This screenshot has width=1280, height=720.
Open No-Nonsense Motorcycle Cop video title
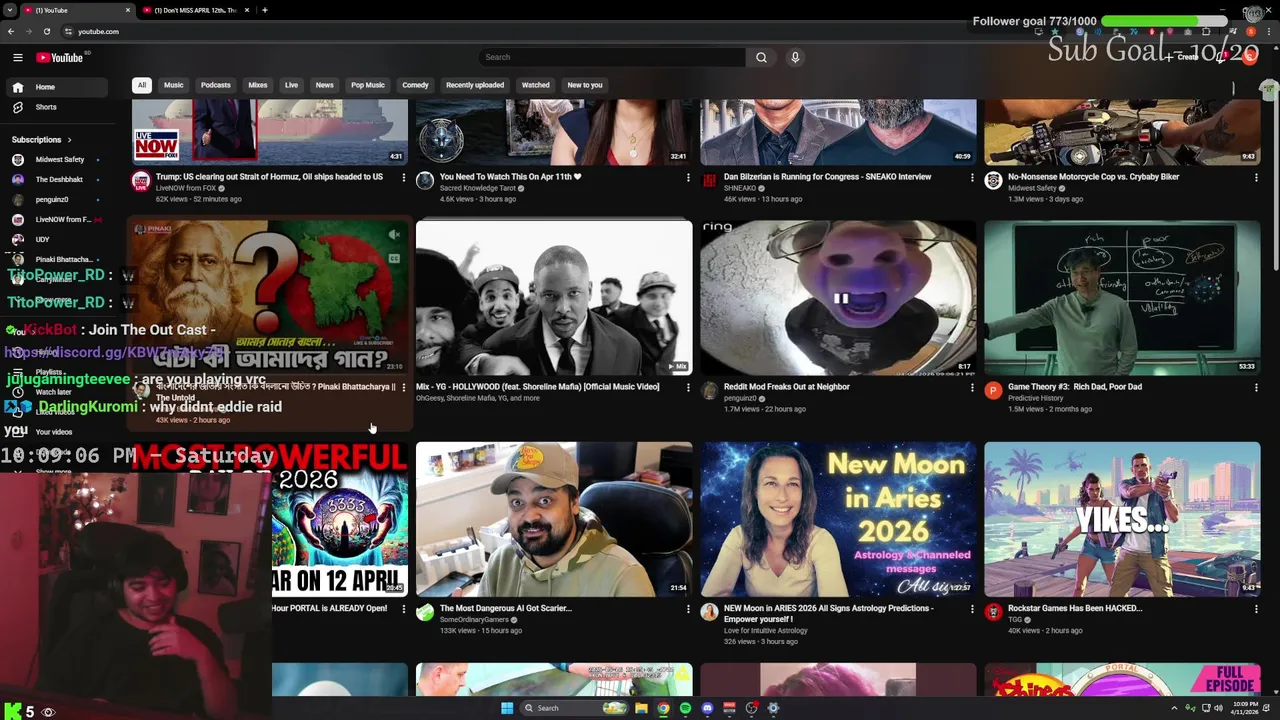[1093, 177]
